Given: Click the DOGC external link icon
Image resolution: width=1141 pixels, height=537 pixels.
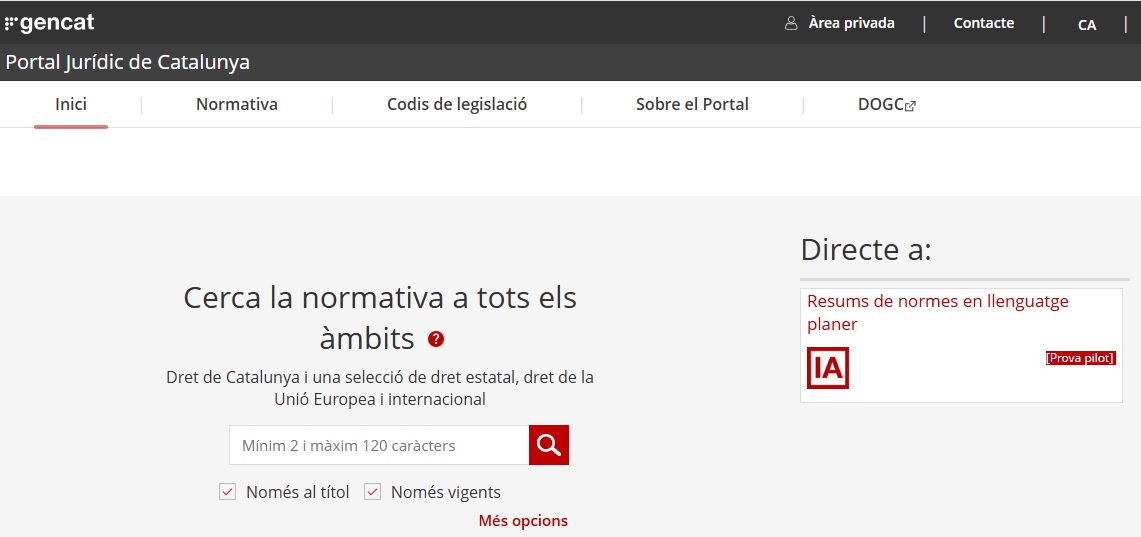Looking at the screenshot, I should pyautogui.click(x=910, y=106).
